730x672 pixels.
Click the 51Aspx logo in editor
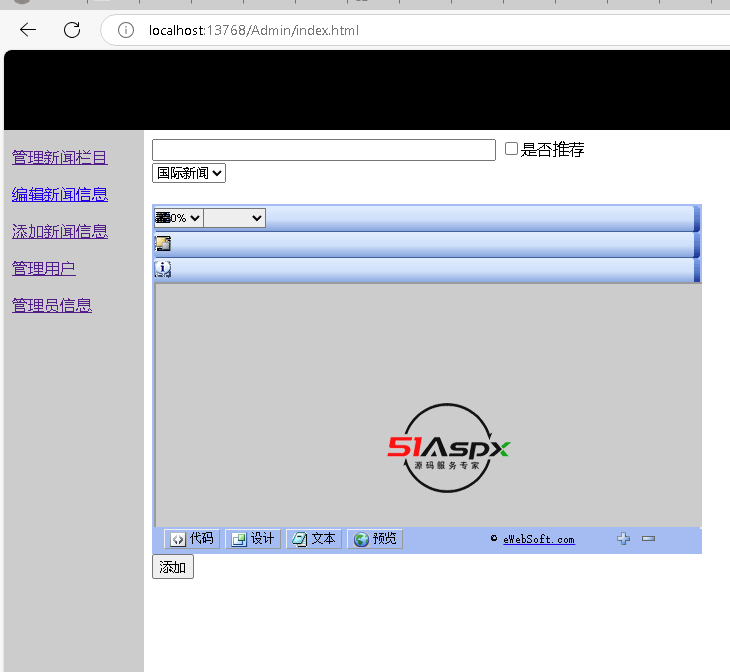[x=449, y=449]
